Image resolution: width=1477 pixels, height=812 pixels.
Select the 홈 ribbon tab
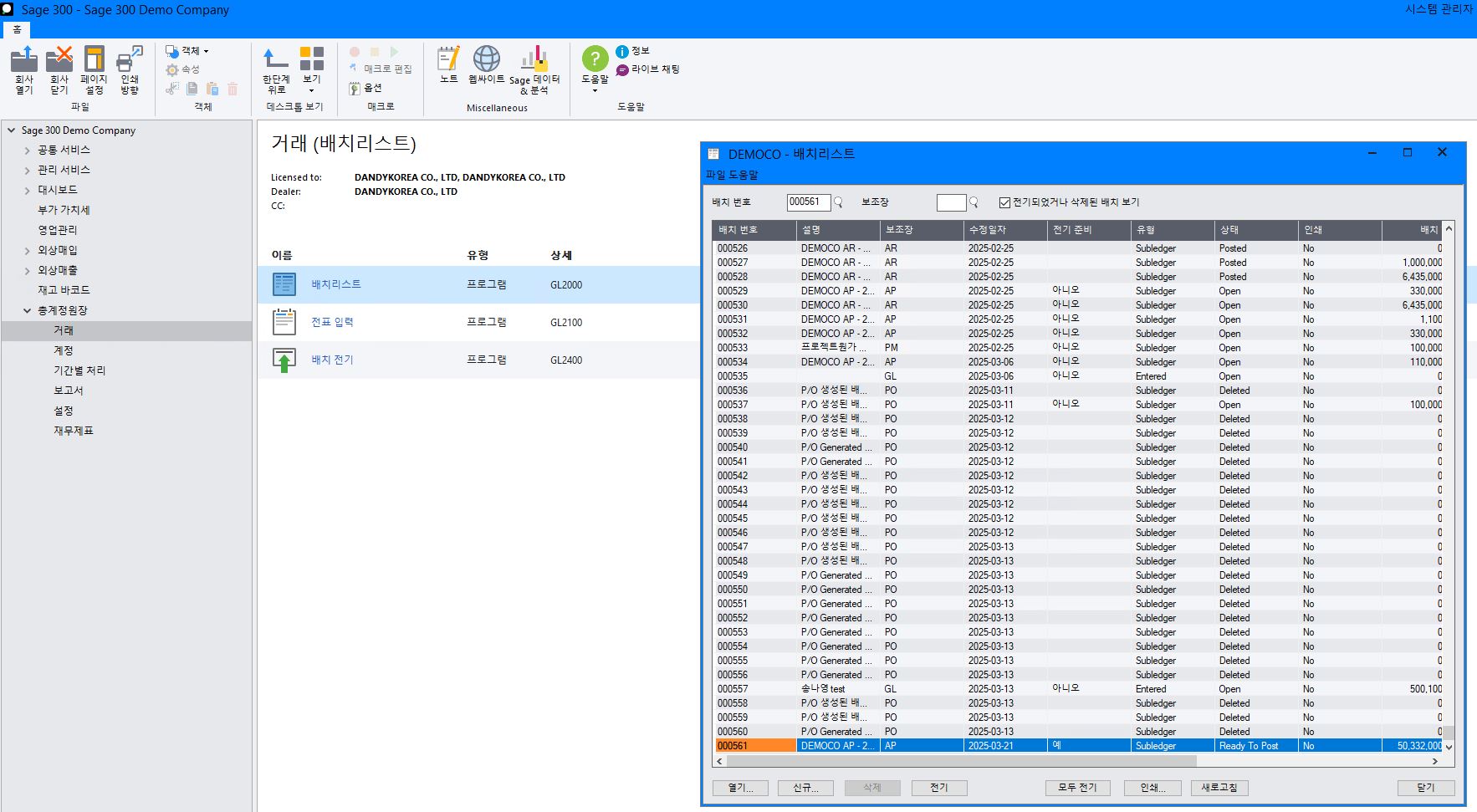(17, 29)
